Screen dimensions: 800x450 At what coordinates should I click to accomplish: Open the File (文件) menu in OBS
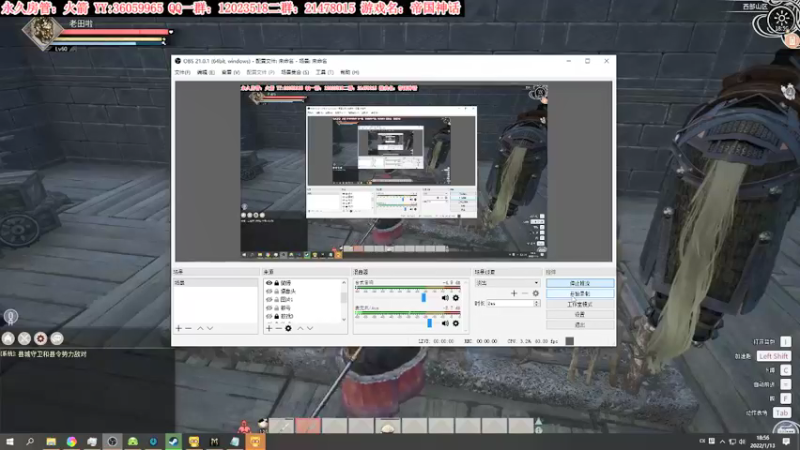[182, 72]
